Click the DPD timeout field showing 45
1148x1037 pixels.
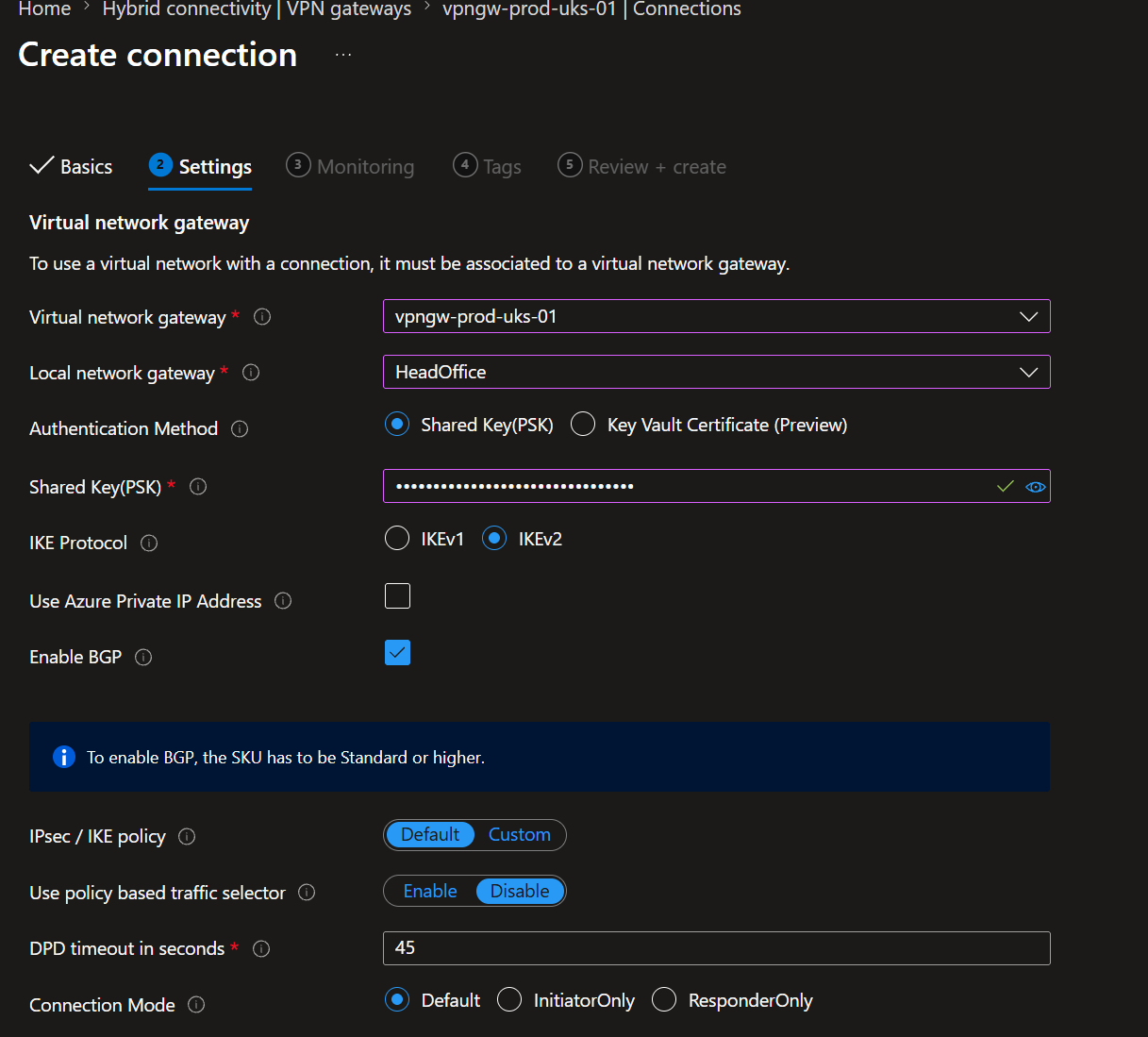point(716,948)
